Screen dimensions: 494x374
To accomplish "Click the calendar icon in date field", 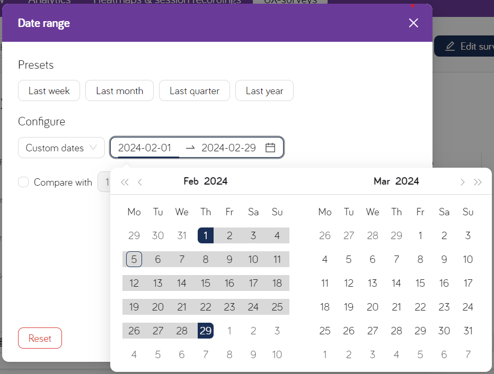I will (x=270, y=147).
